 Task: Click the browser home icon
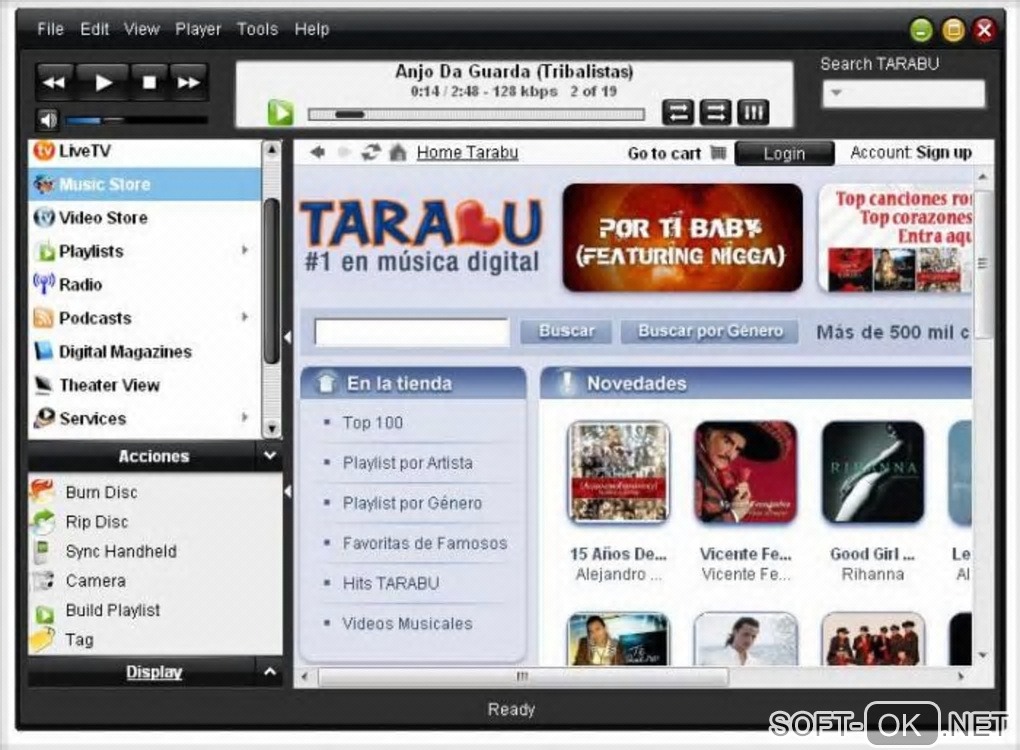coord(398,153)
